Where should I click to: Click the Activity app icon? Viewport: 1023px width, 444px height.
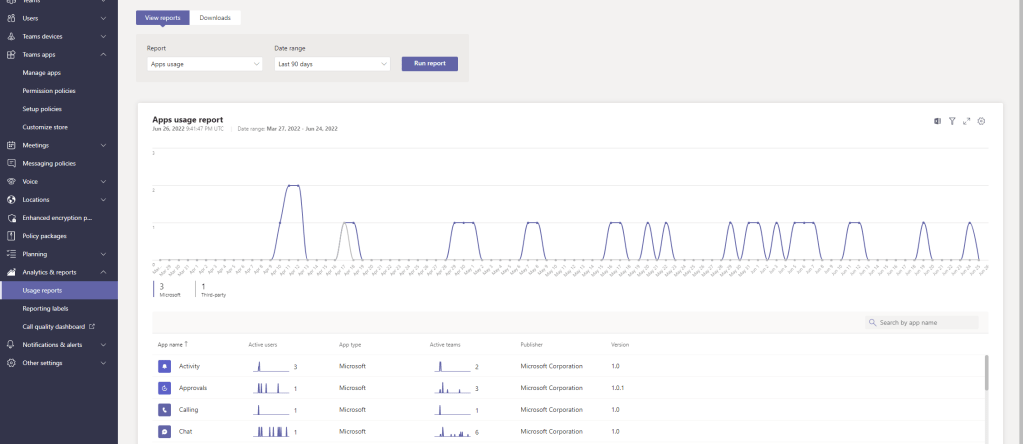pos(164,366)
